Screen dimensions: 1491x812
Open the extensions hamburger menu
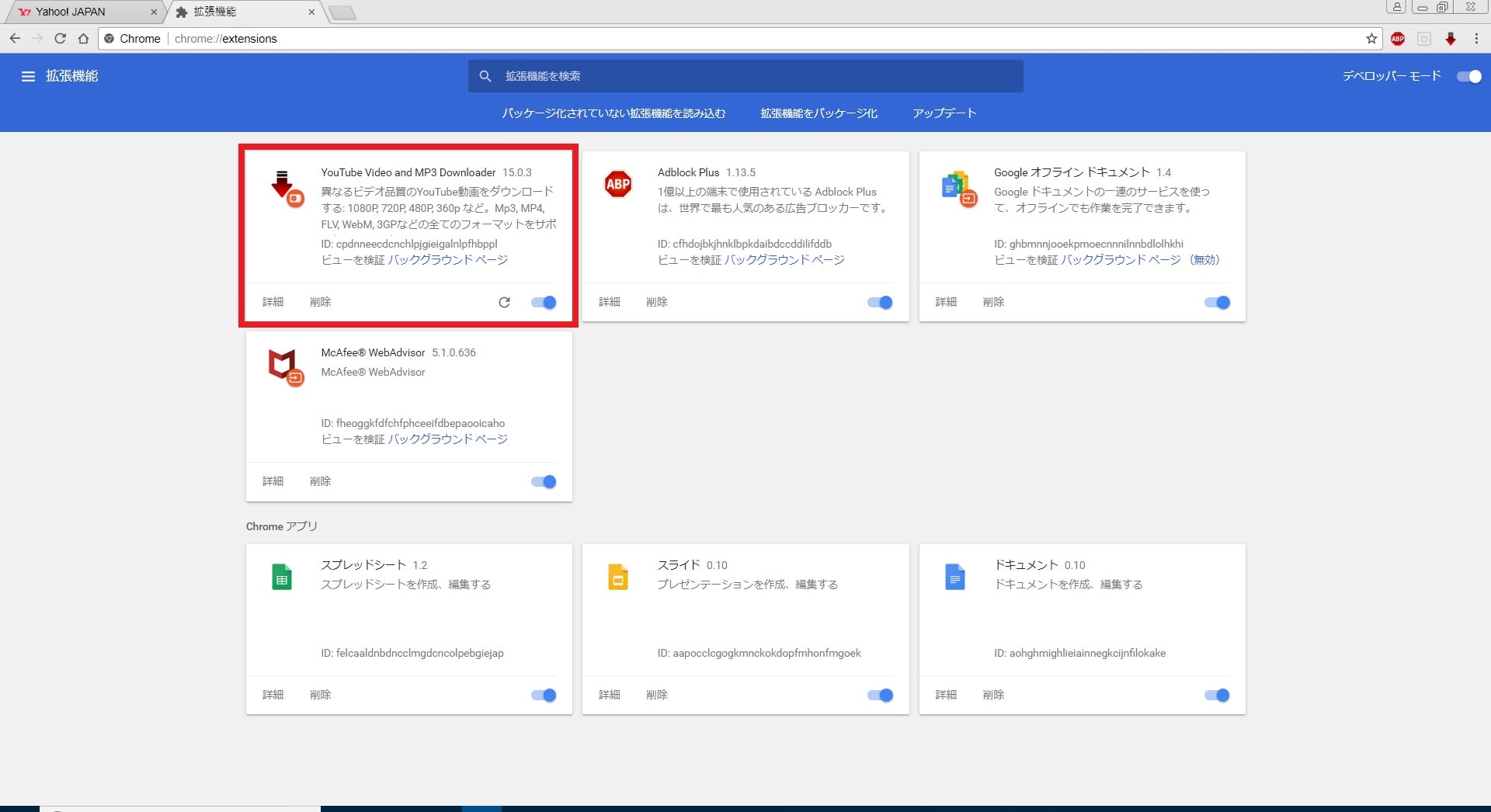[x=28, y=76]
